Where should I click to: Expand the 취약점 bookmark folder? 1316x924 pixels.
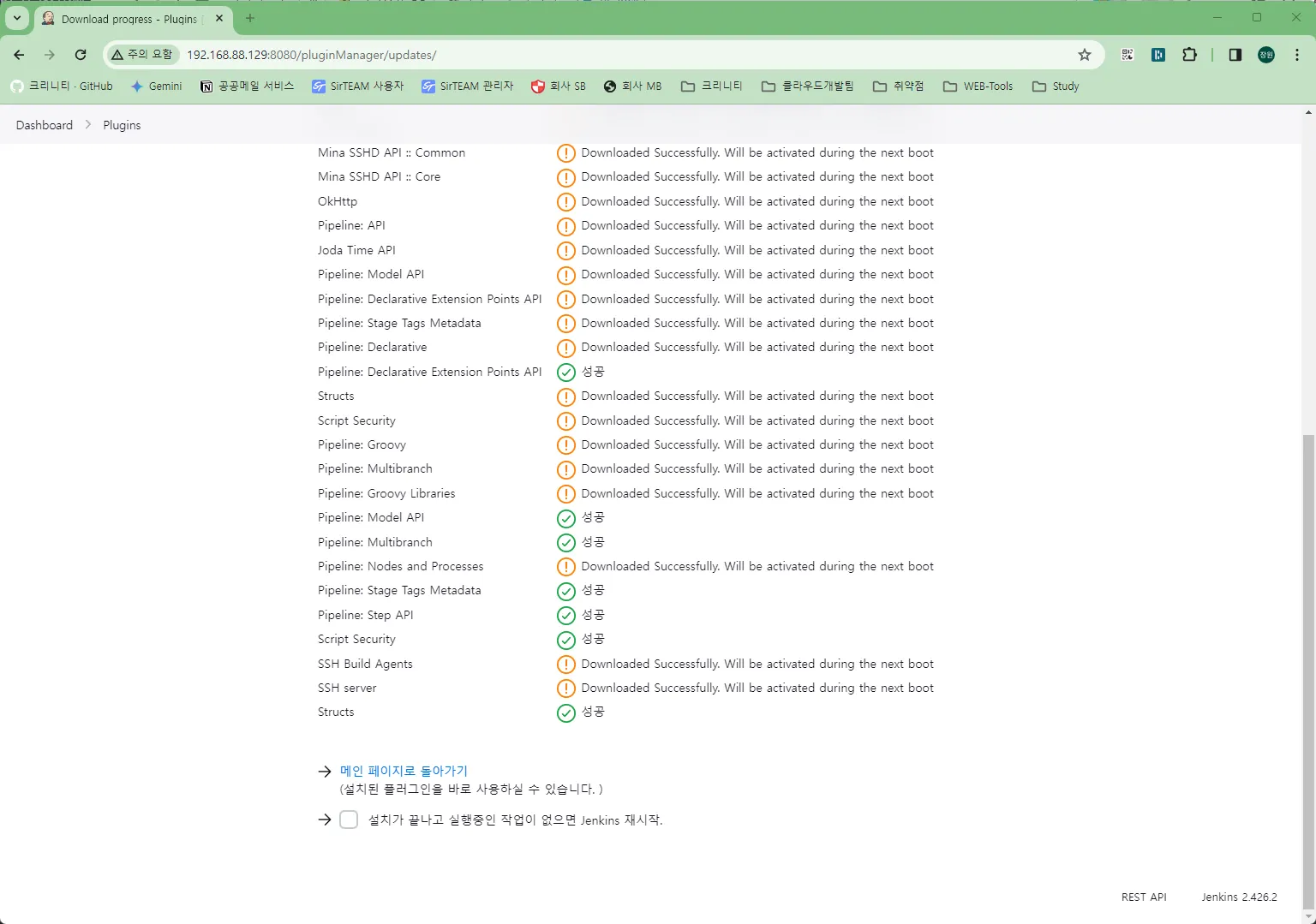coord(899,86)
